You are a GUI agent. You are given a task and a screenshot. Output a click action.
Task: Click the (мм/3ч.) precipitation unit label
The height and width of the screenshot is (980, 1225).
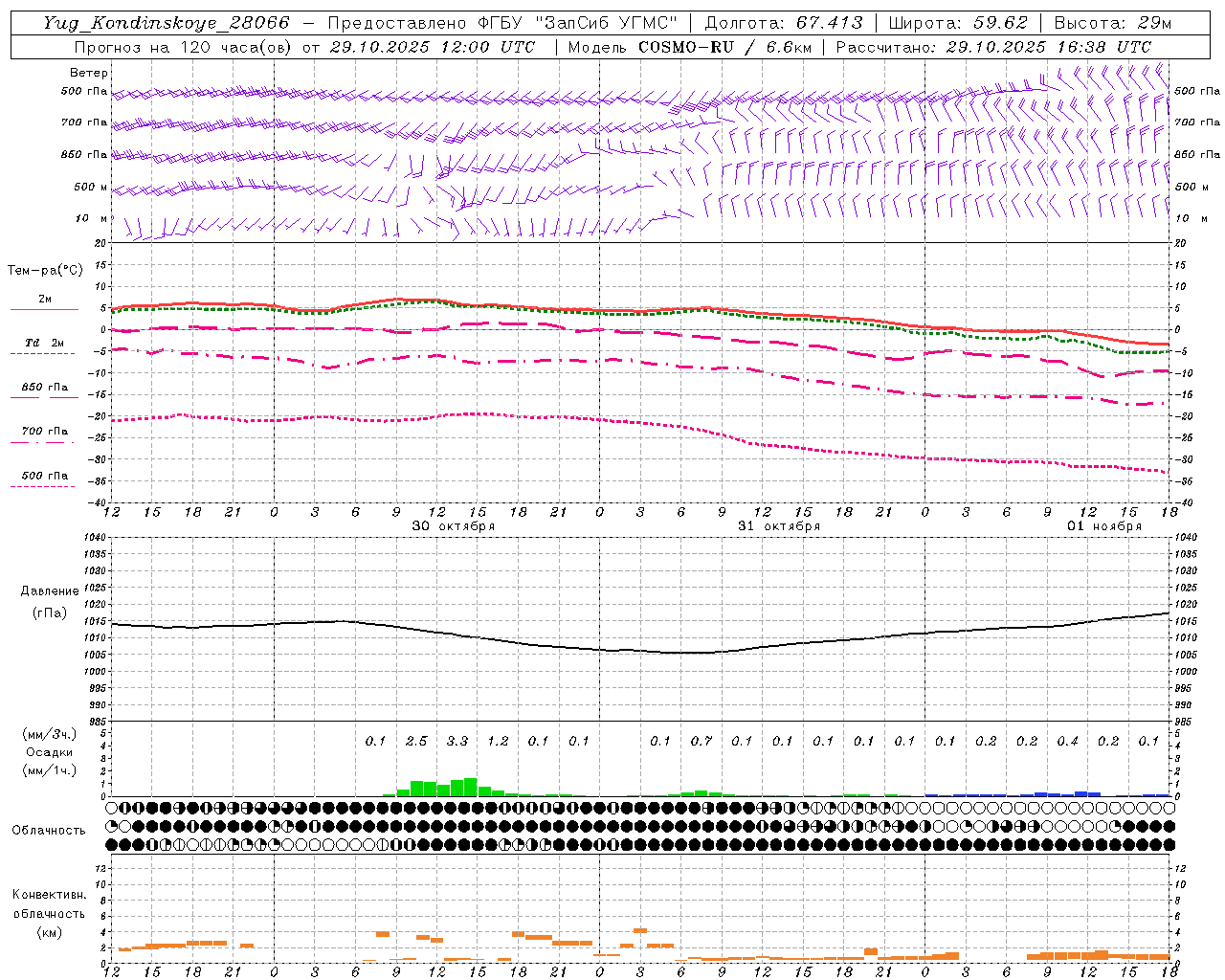pyautogui.click(x=48, y=735)
